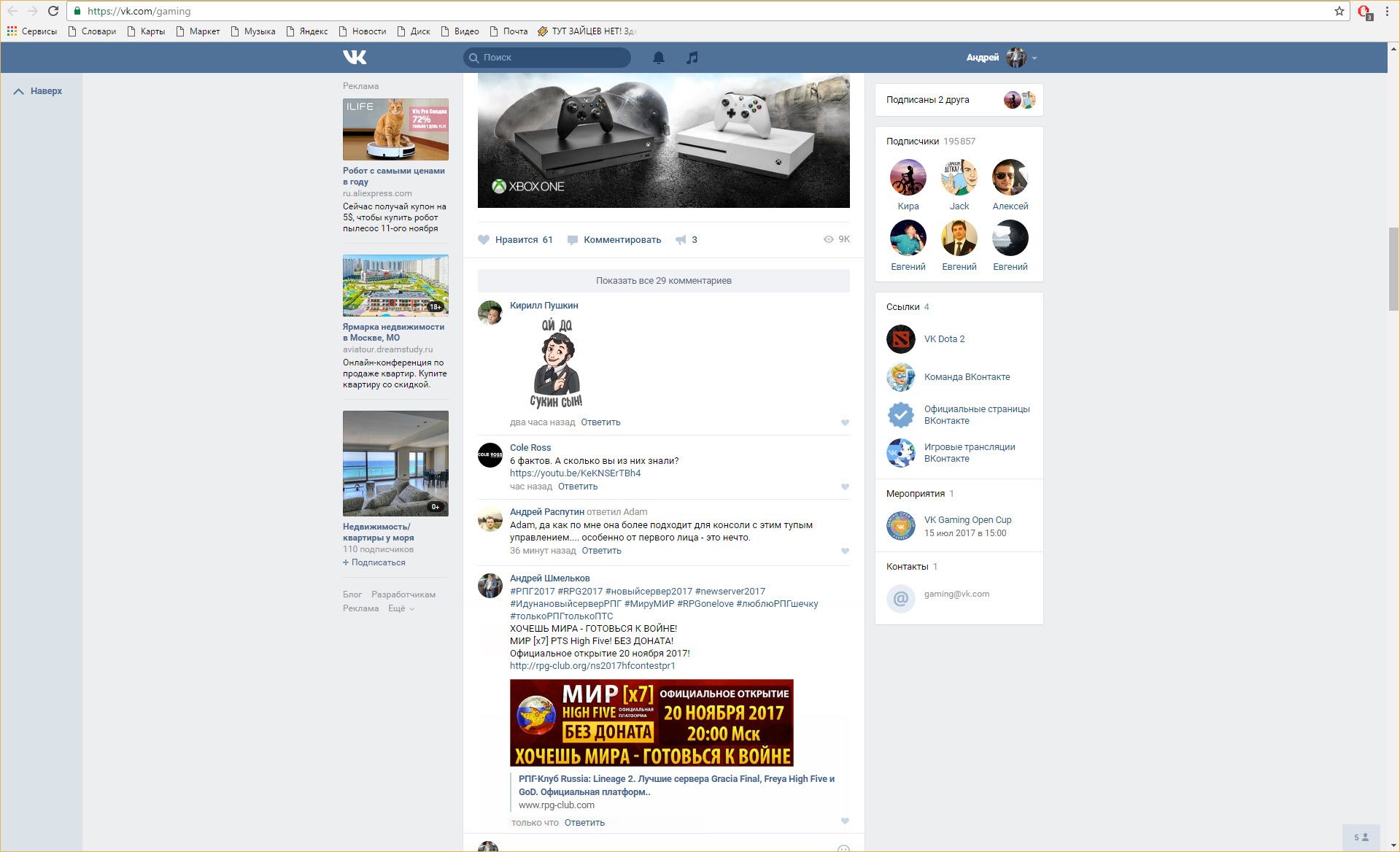Open Игровые трансляции link icon
This screenshot has height=852, width=1400.
point(901,453)
